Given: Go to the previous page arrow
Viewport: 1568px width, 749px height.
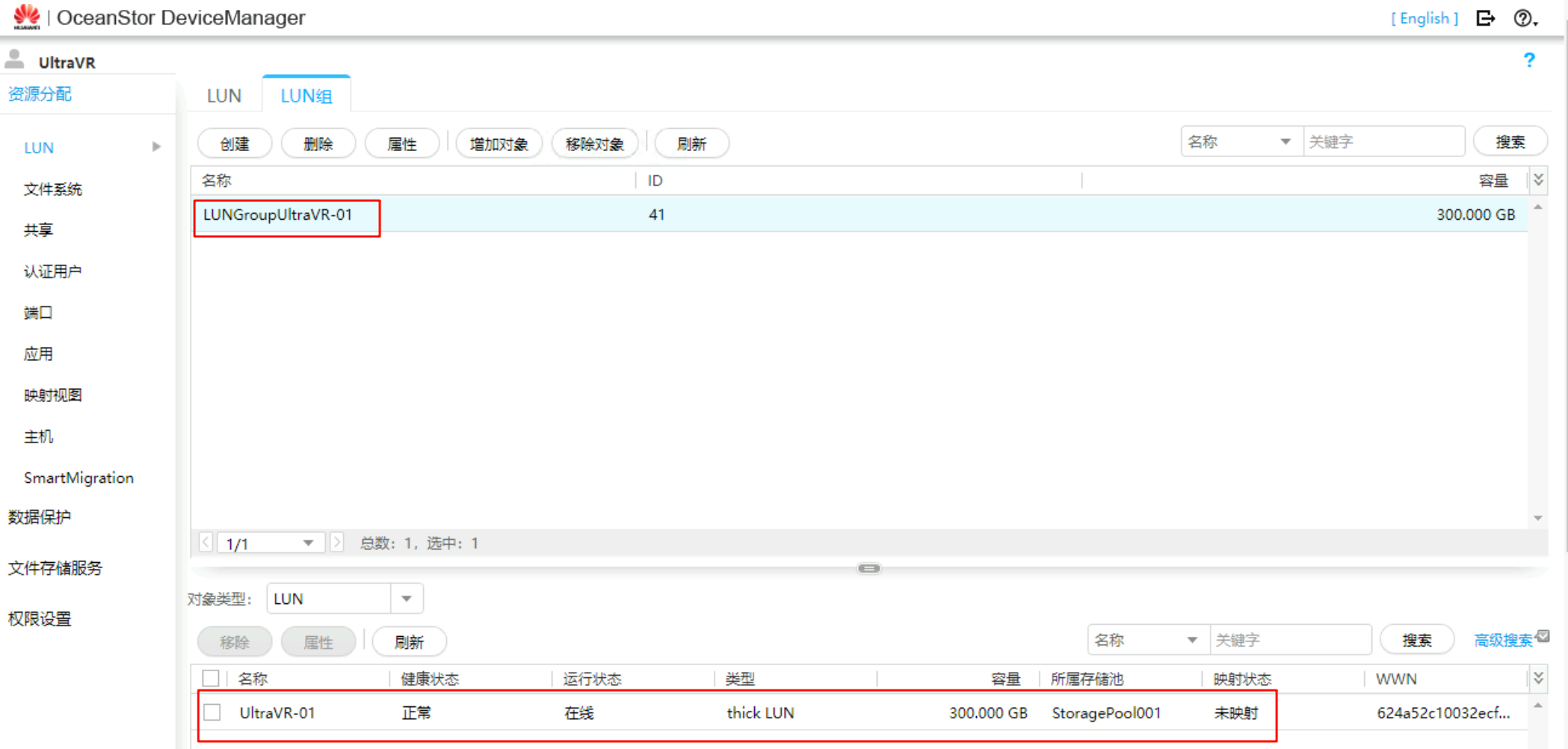Looking at the screenshot, I should 205,543.
